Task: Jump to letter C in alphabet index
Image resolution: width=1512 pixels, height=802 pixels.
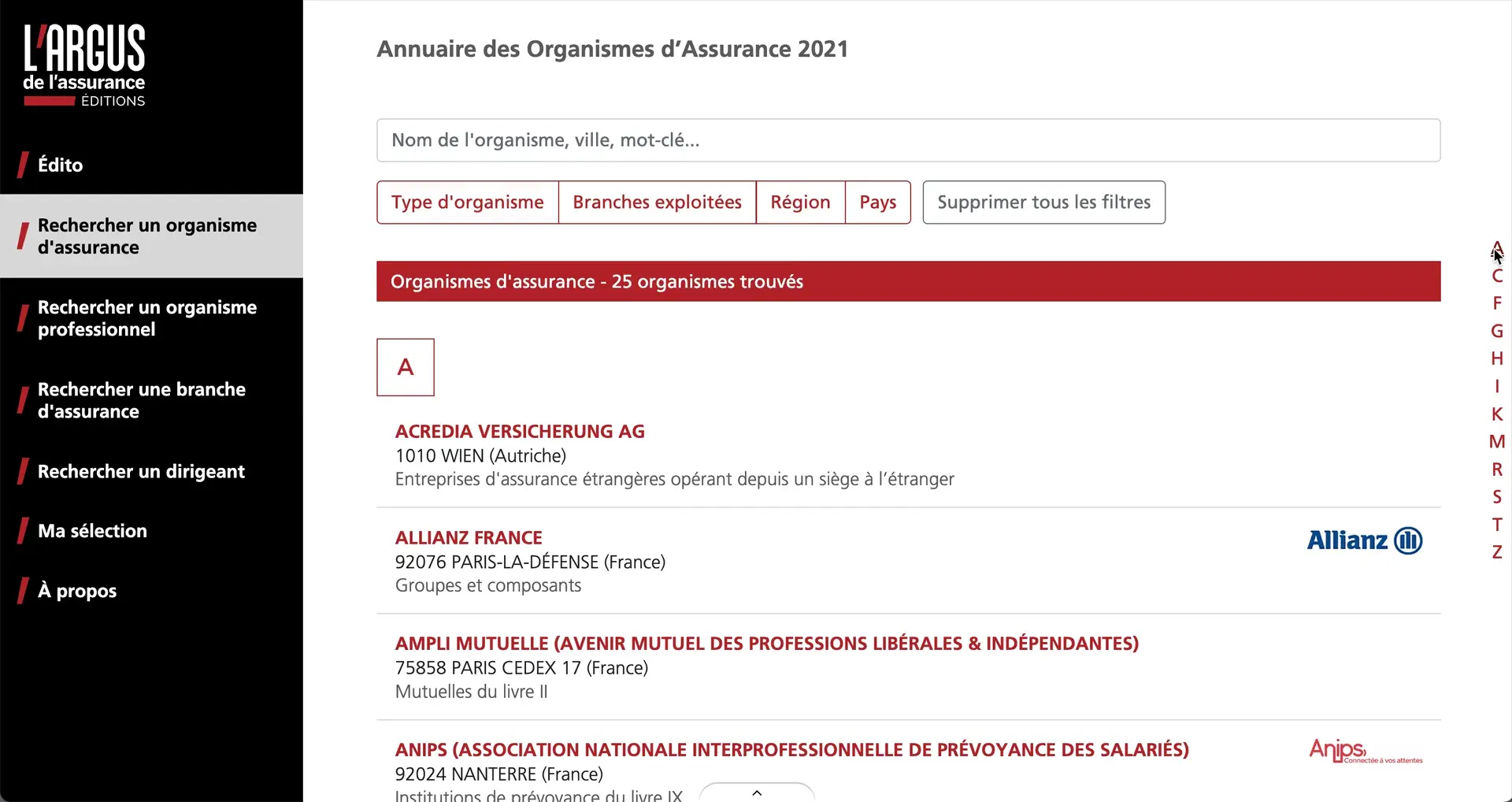Action: pos(1497,276)
